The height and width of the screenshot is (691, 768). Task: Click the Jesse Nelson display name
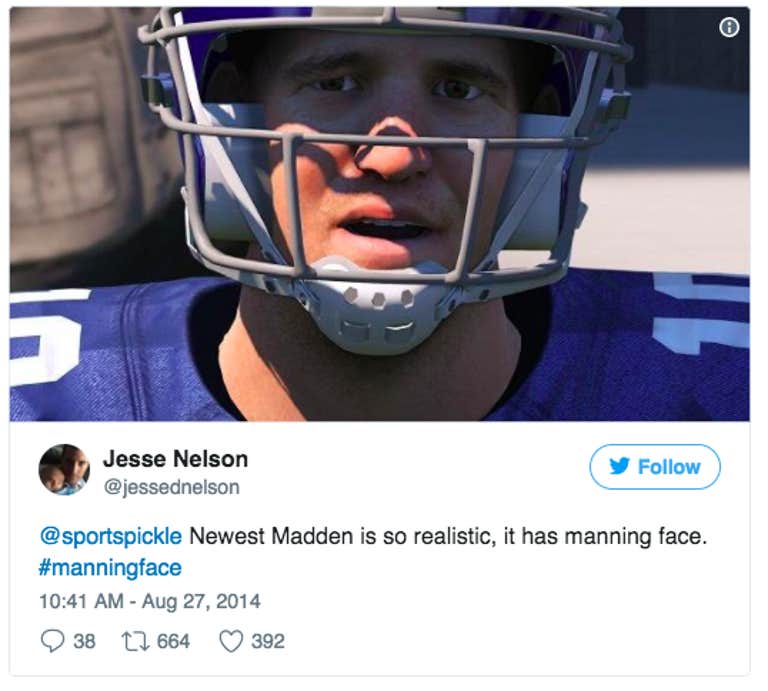[x=175, y=459]
